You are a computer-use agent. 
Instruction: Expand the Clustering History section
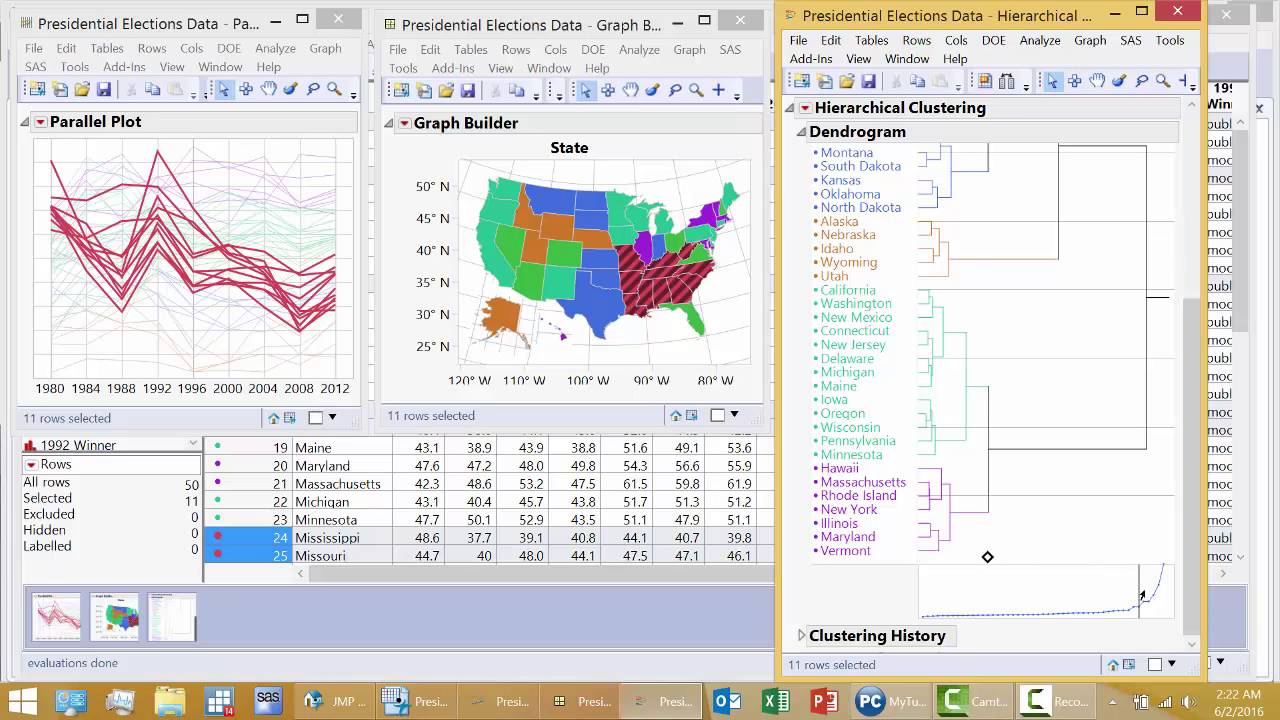point(801,636)
